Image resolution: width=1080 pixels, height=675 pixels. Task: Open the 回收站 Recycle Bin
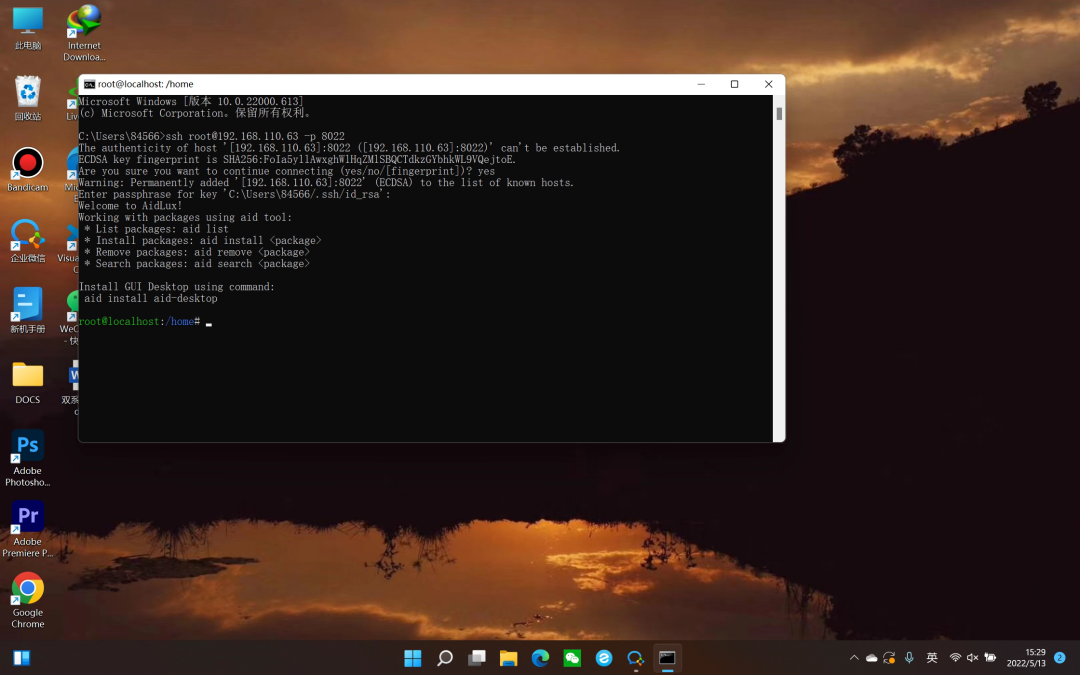pyautogui.click(x=27, y=93)
